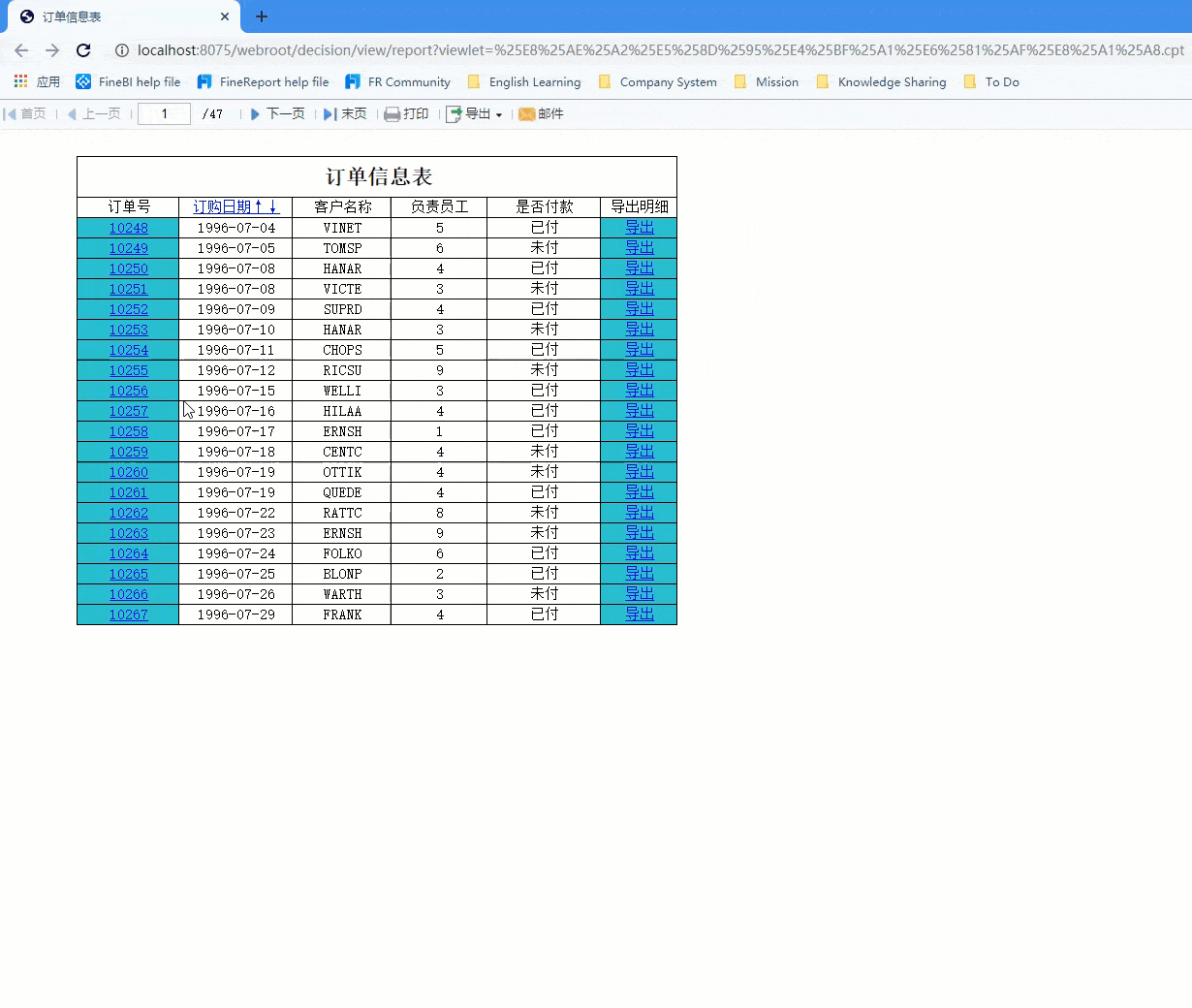Close the 订单信息表 browser tab
The width and height of the screenshot is (1192, 1008).
(x=225, y=16)
